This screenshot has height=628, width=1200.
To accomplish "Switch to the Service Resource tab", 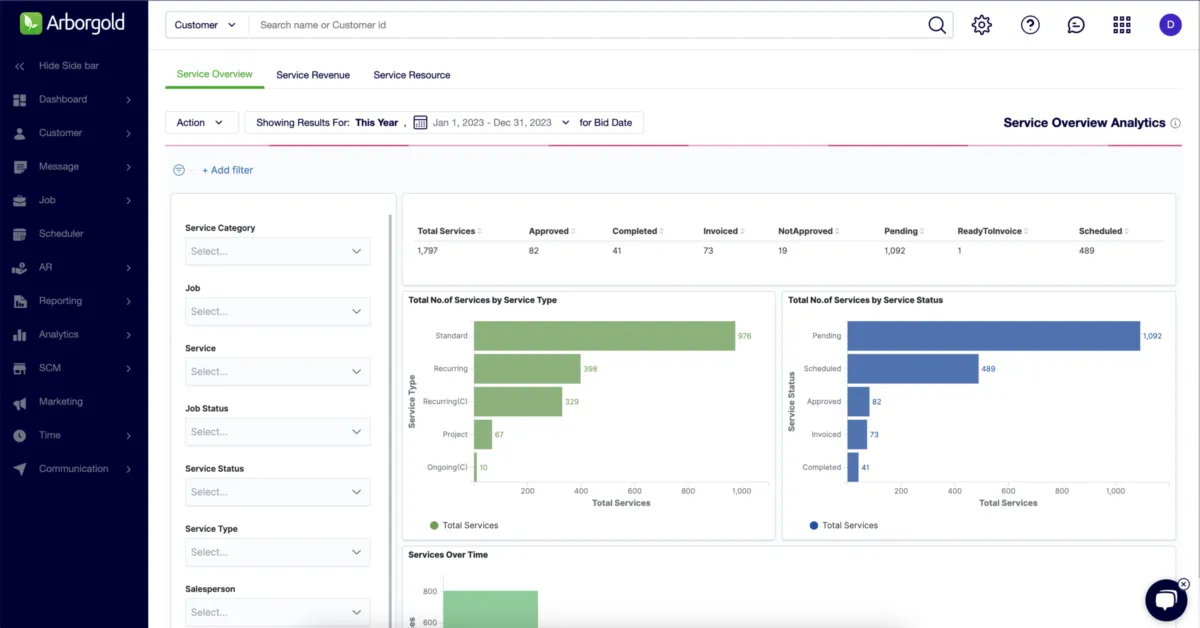I will pyautogui.click(x=412, y=75).
